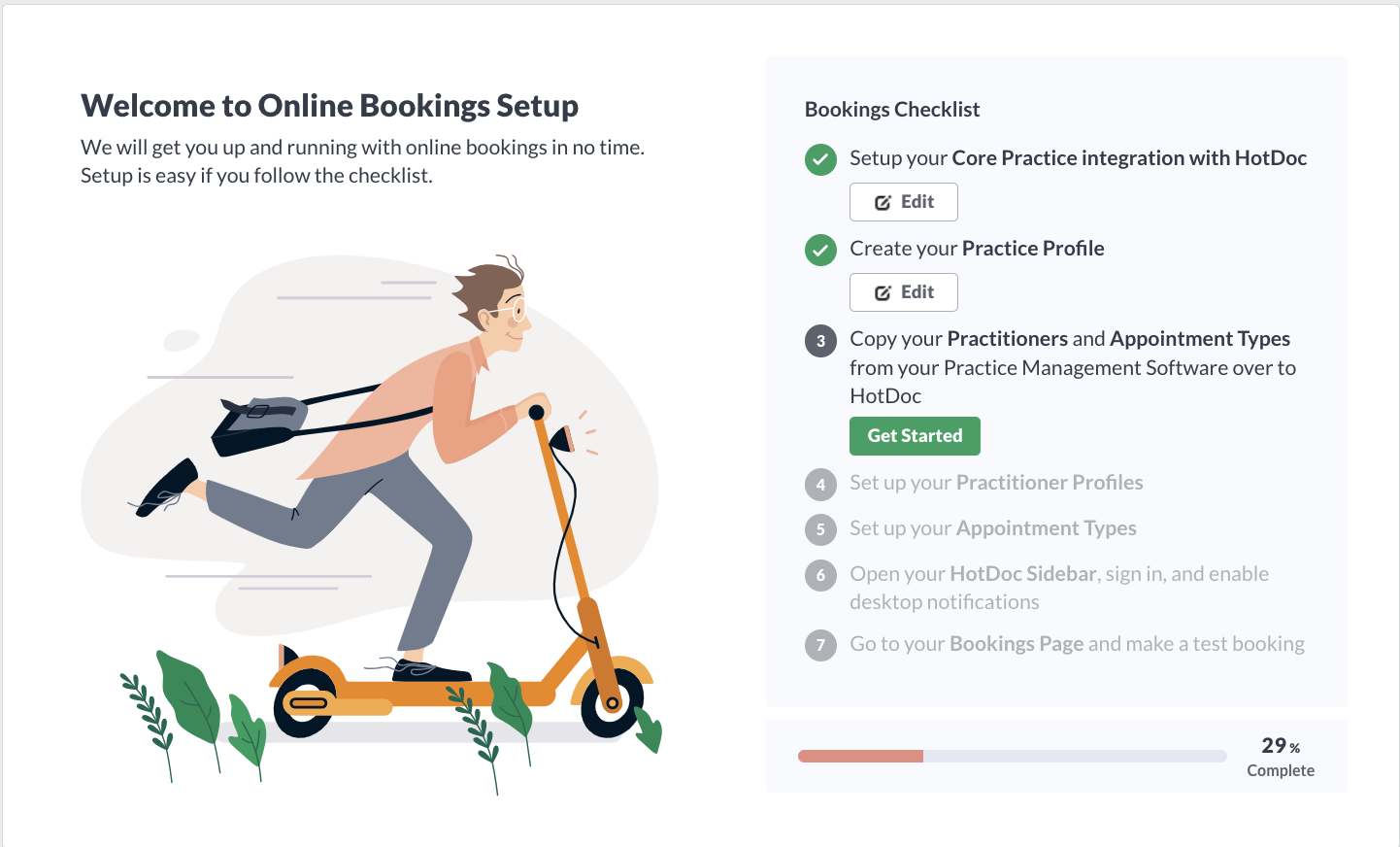Click the Welcome to Online Bookings Setup heading
Viewport: 1400px width, 847px height.
point(330,105)
